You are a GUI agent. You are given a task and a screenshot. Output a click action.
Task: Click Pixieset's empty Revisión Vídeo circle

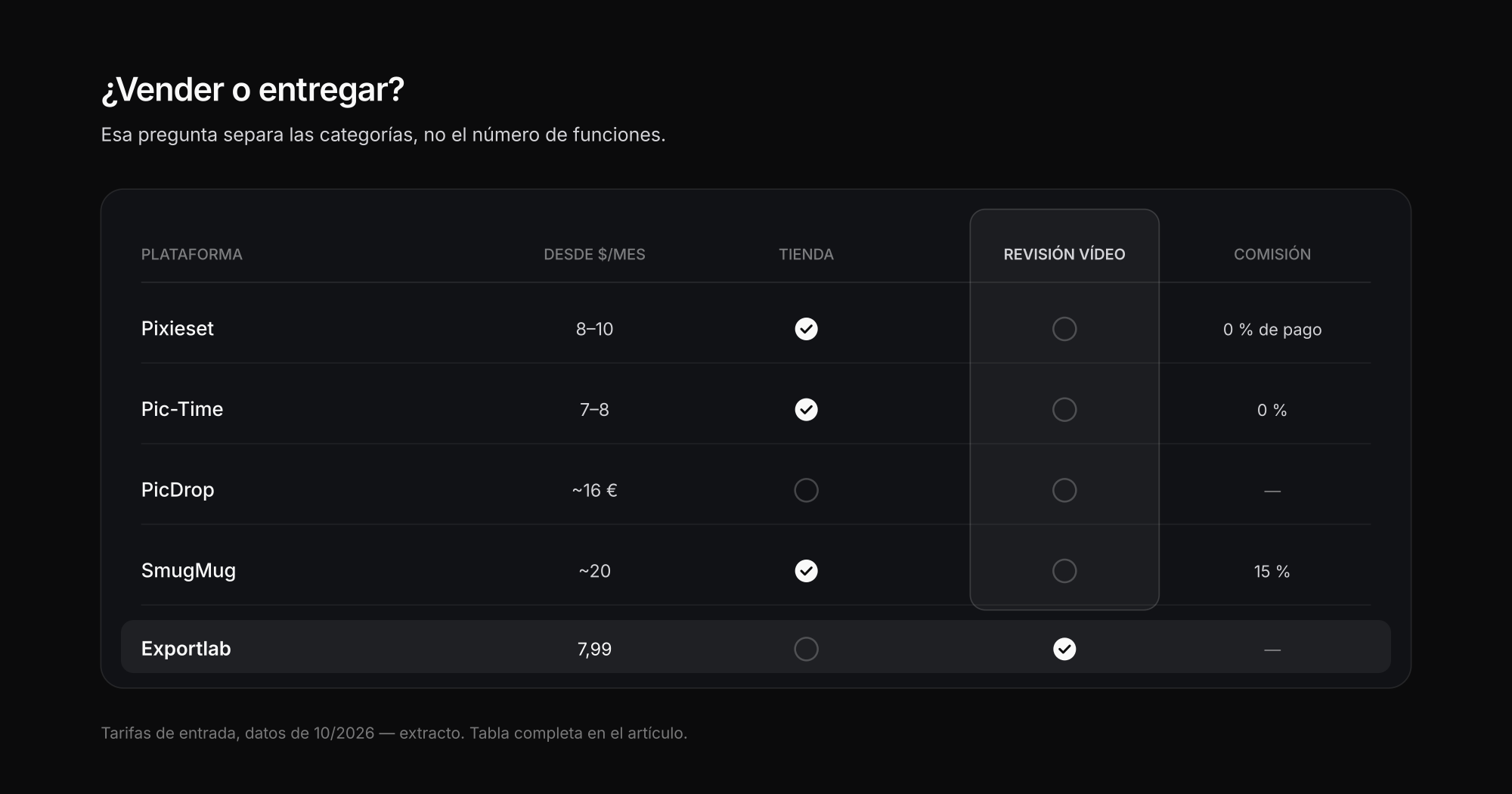click(1064, 329)
